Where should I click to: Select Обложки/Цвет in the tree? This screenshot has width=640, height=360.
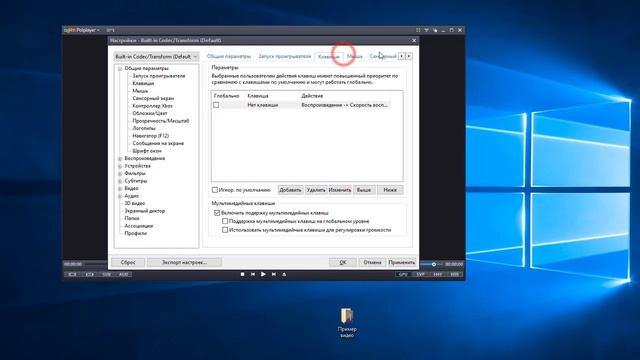coord(150,113)
